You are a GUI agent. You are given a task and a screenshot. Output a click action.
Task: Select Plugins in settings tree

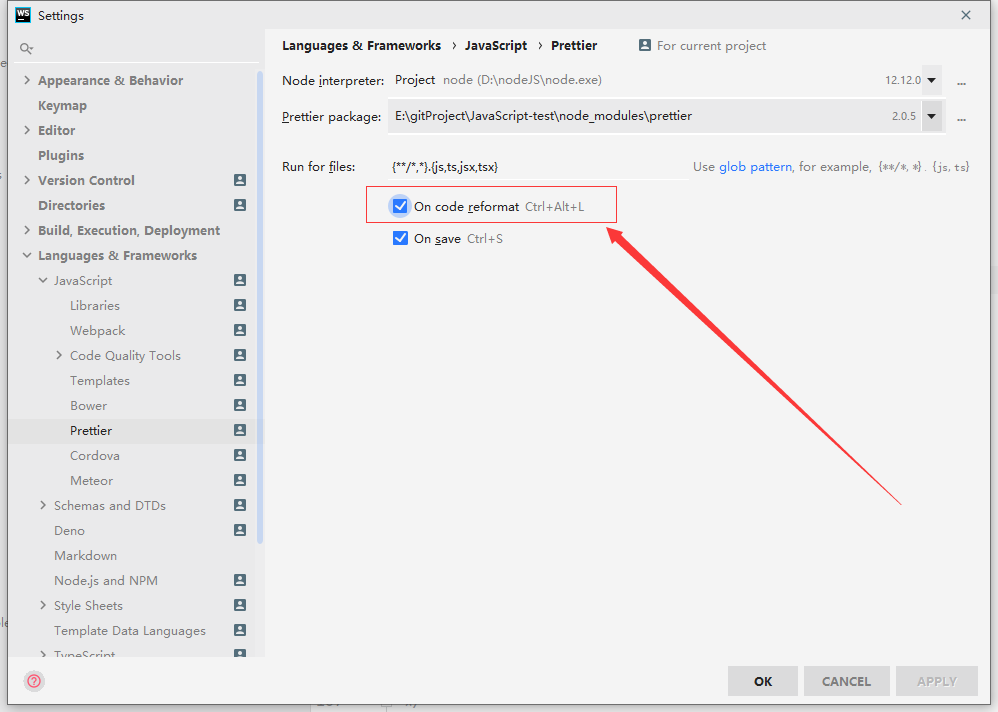[61, 155]
